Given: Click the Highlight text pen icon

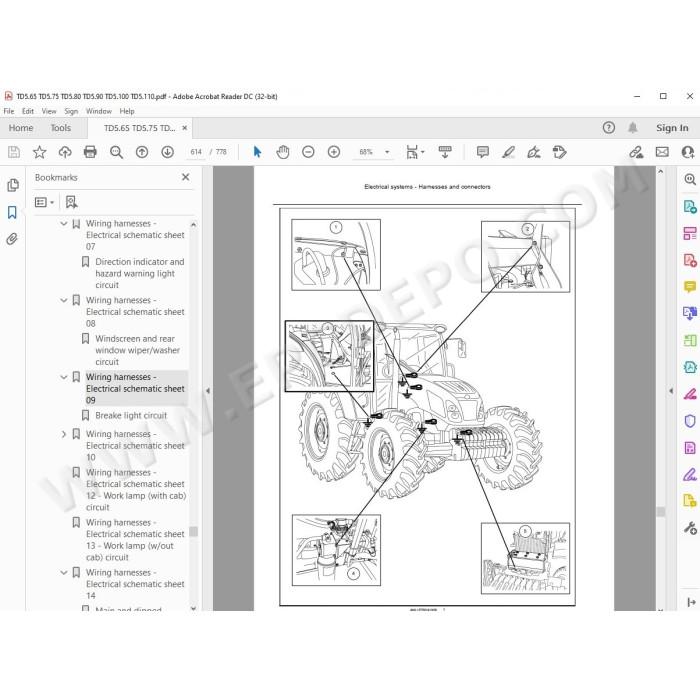Looking at the screenshot, I should [x=508, y=152].
